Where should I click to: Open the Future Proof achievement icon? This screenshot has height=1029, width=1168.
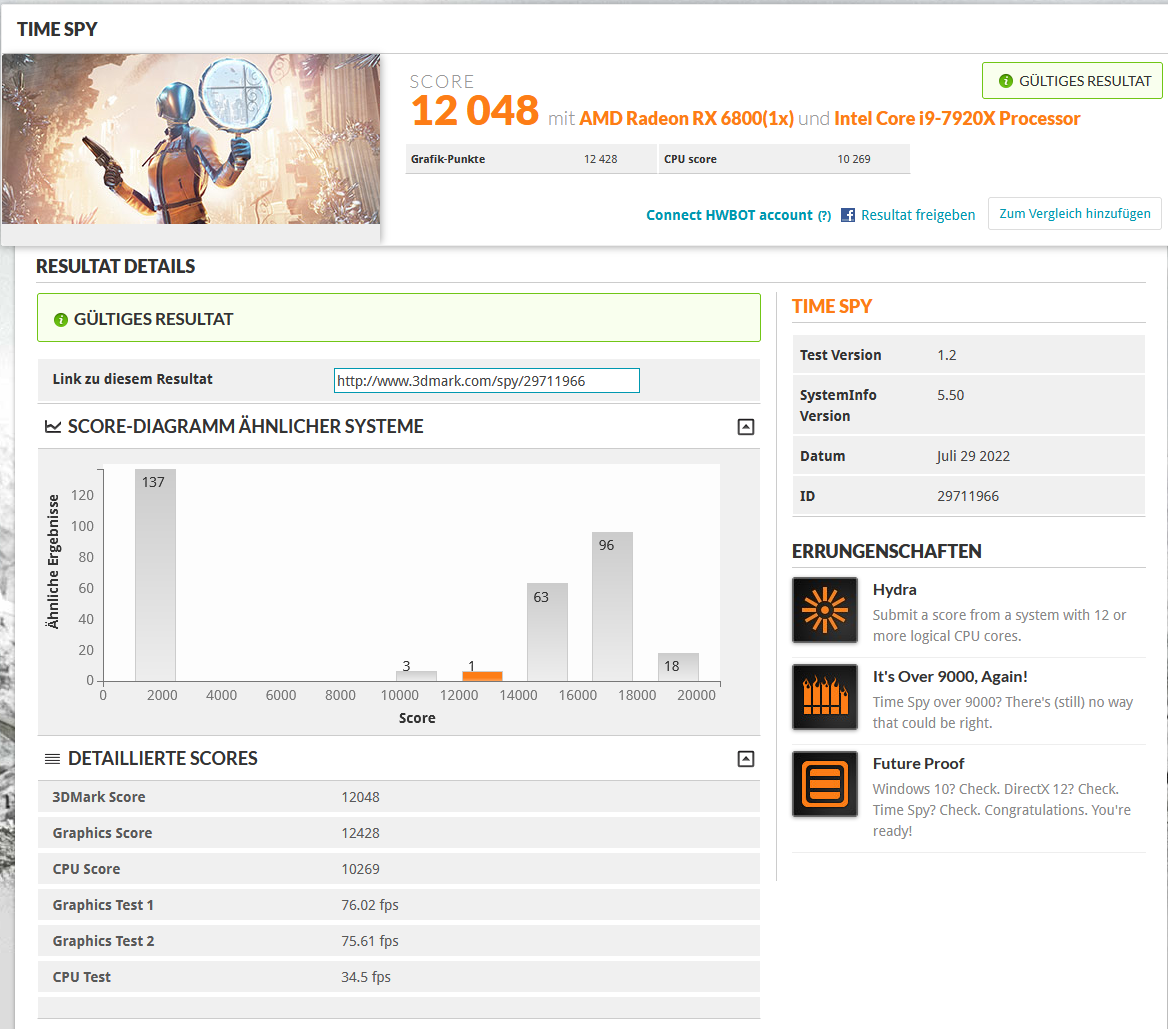[825, 784]
